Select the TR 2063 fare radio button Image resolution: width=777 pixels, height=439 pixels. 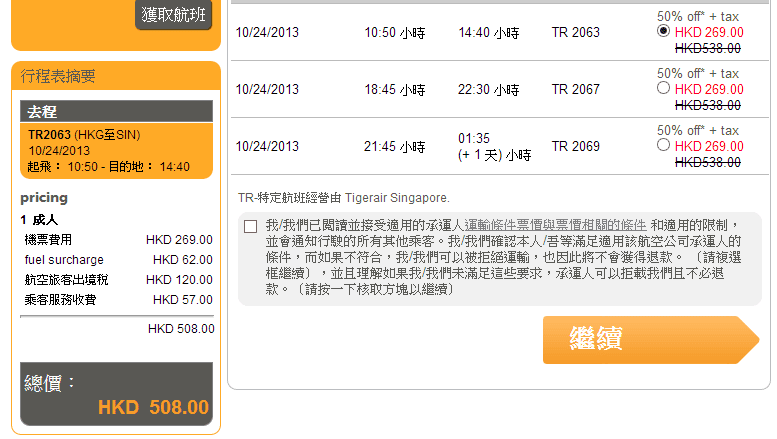coord(664,32)
